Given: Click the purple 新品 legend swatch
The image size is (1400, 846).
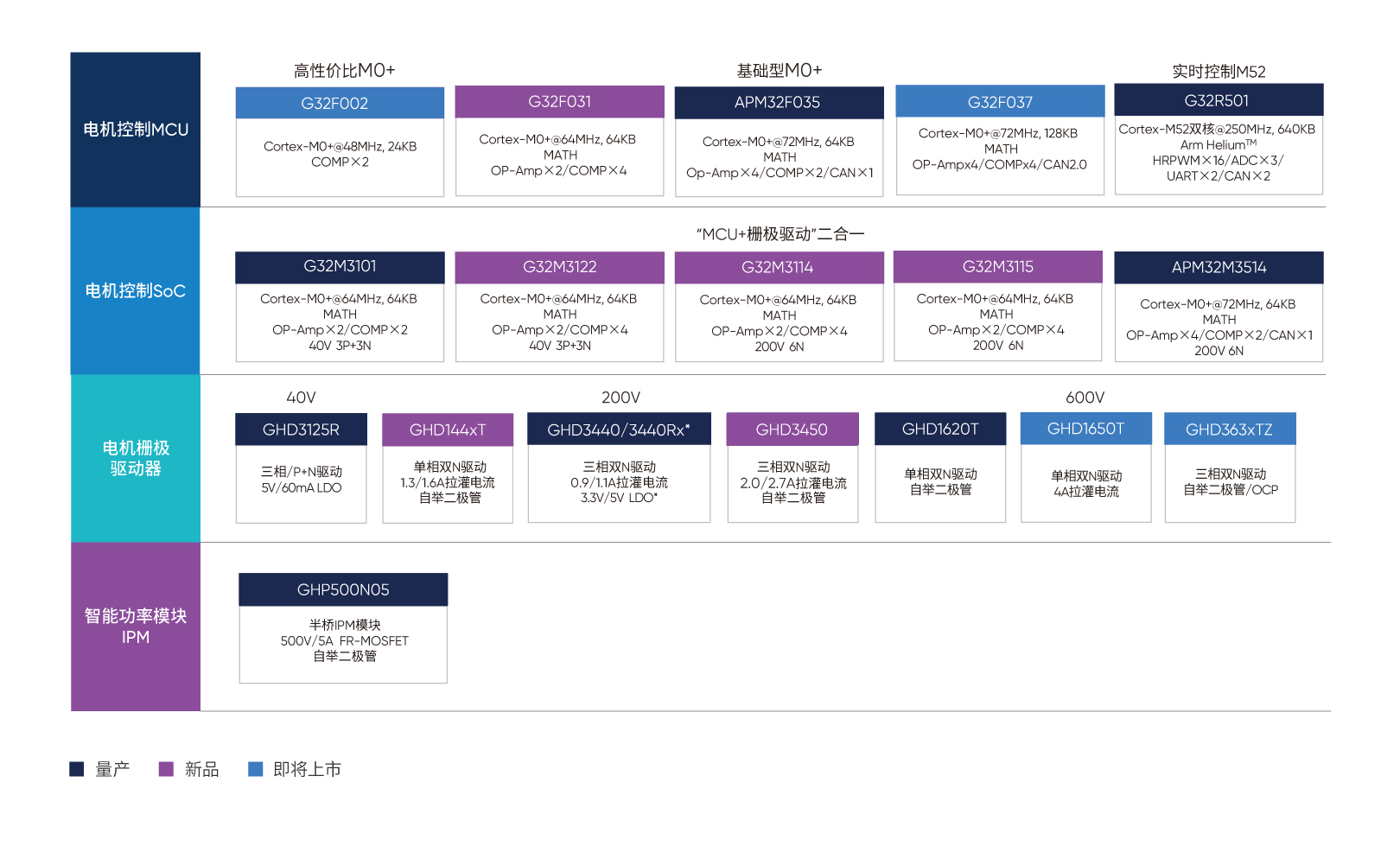Looking at the screenshot, I should (x=167, y=769).
